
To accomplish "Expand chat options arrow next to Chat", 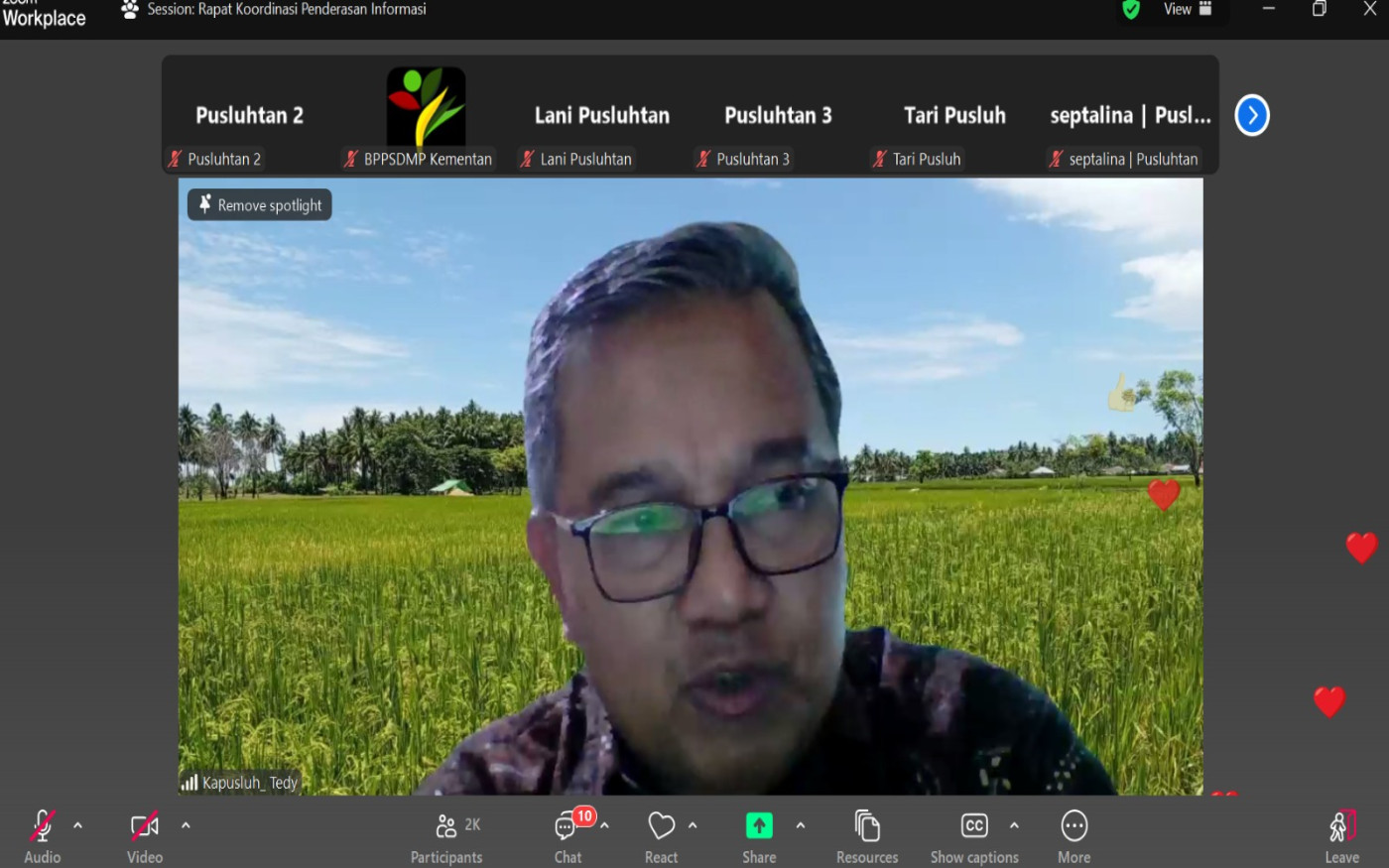I will [x=604, y=825].
